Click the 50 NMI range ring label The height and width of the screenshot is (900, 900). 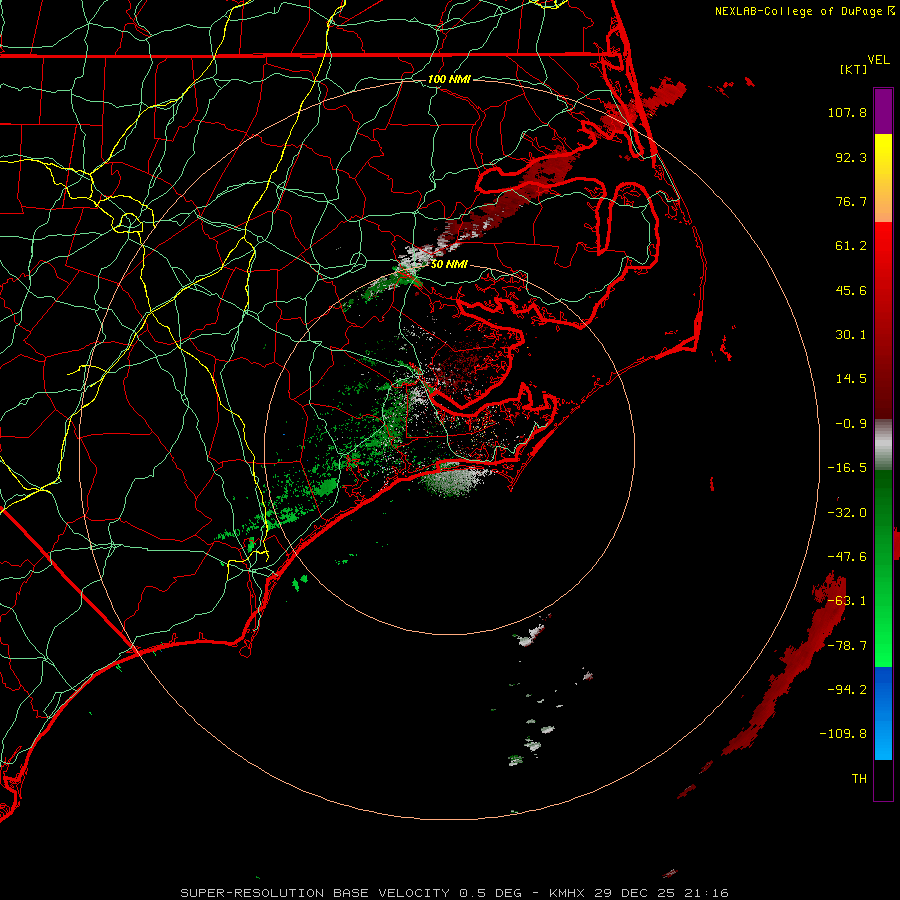[x=449, y=264]
